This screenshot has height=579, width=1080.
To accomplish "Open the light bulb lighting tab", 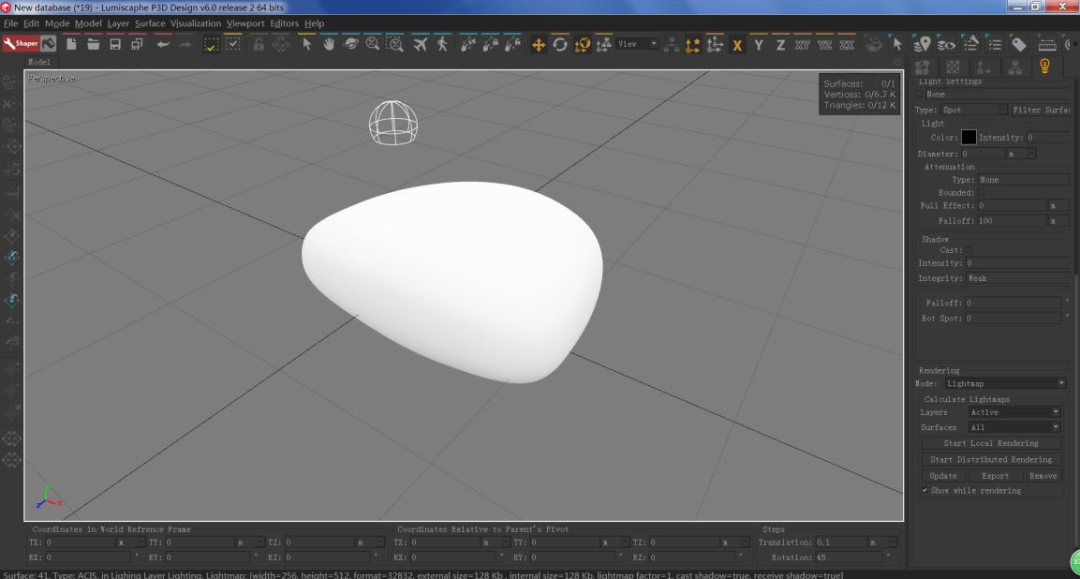I will [x=1044, y=67].
